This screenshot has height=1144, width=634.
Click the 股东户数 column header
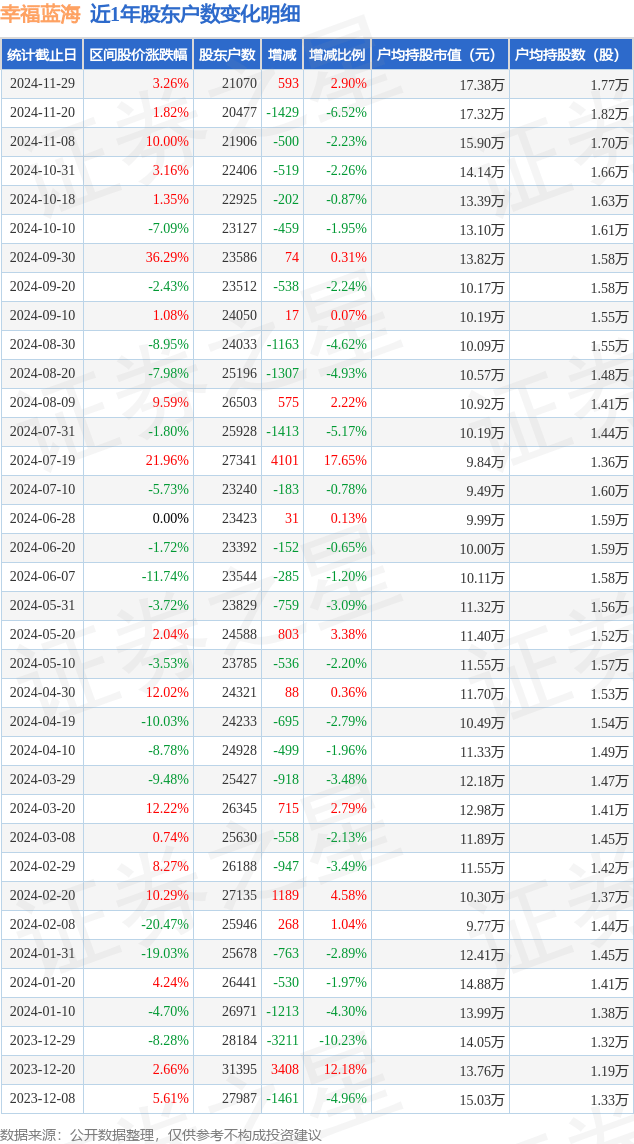[226, 55]
